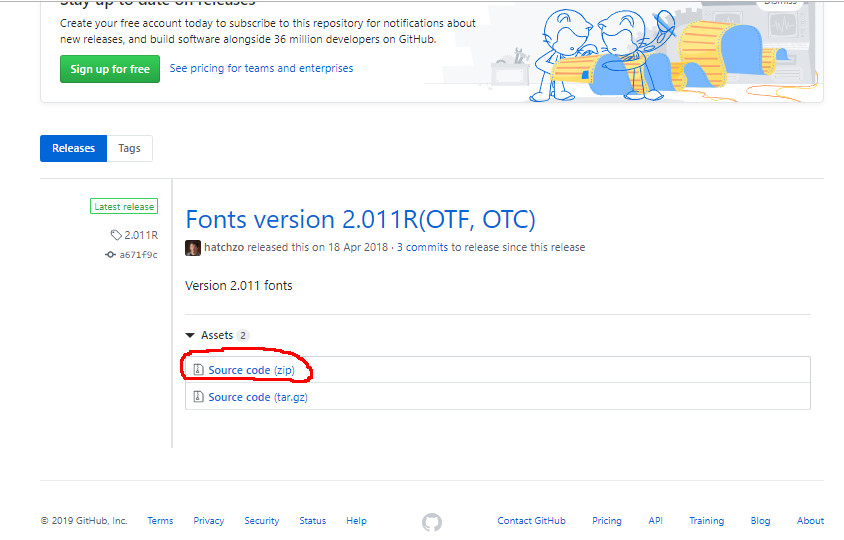Screen dimensions: 844x540
Task: Click the GitHub Octocat logo in footer
Action: [432, 522]
